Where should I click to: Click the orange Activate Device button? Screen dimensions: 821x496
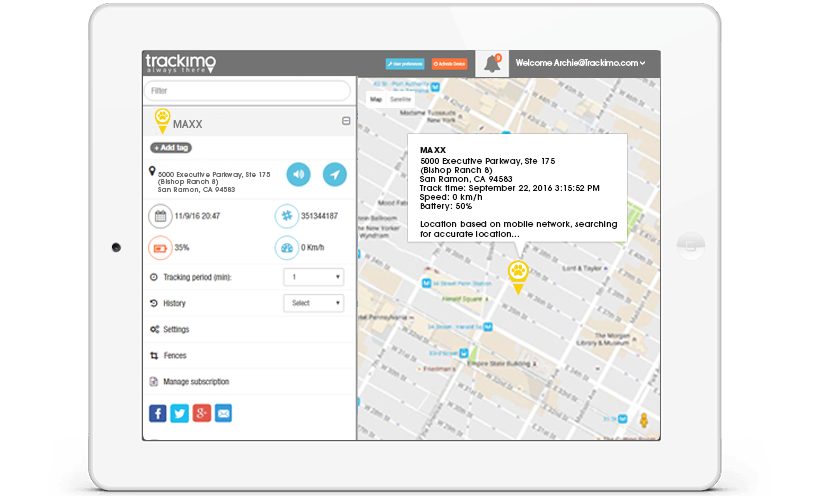[449, 64]
